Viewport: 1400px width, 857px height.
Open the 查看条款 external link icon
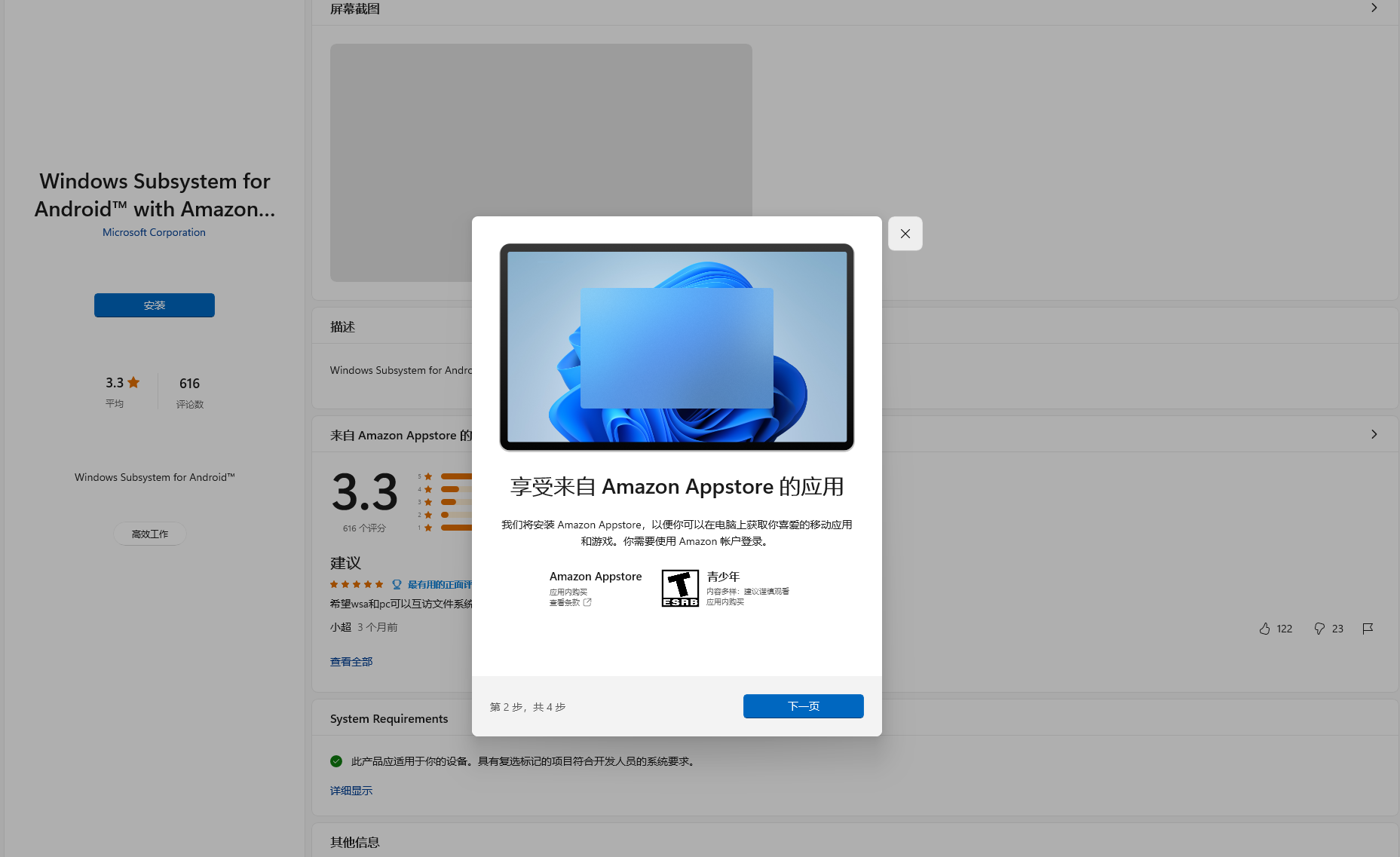(x=587, y=602)
